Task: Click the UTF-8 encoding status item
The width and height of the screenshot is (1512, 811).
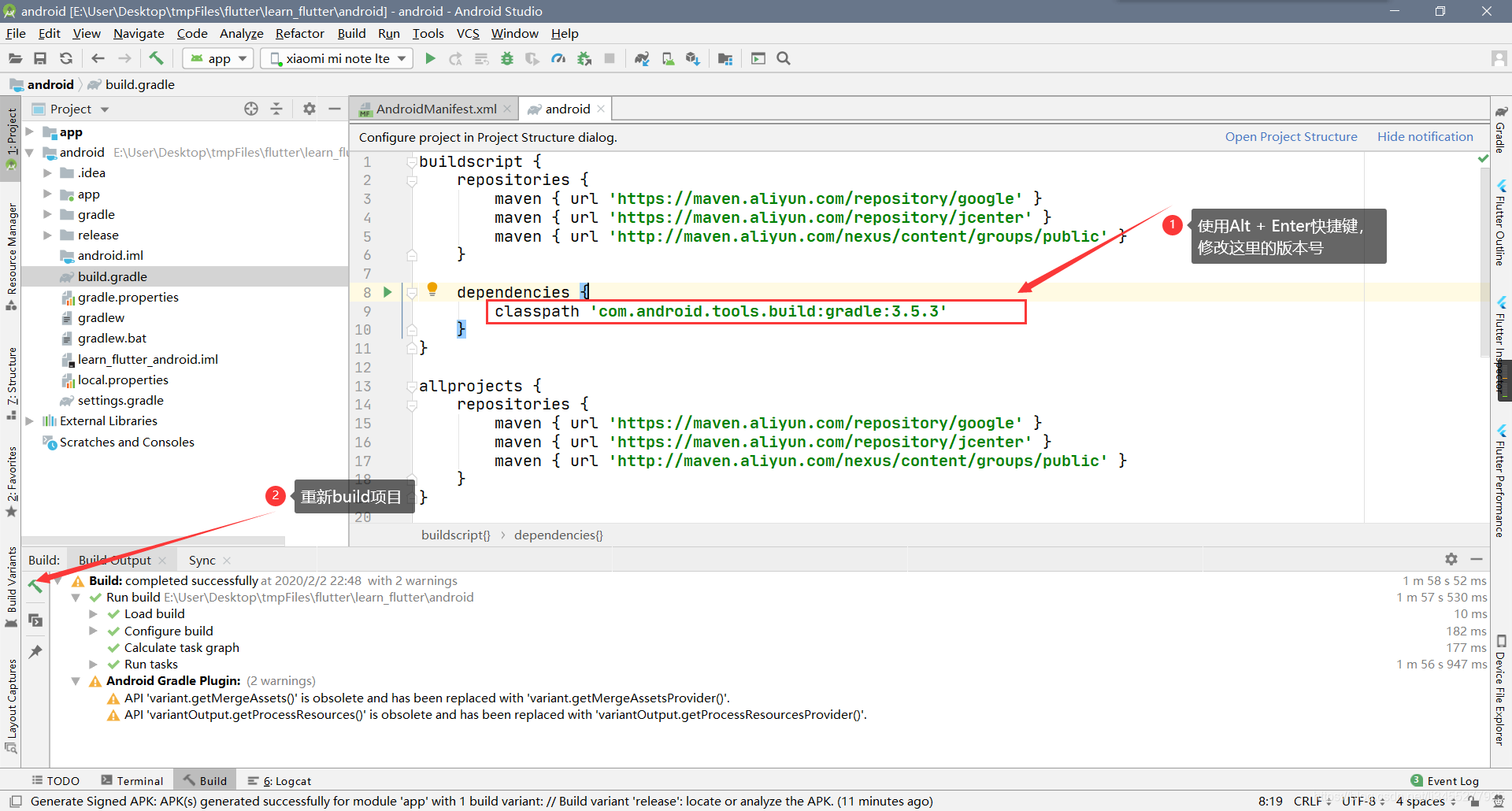Action: pos(1363,801)
